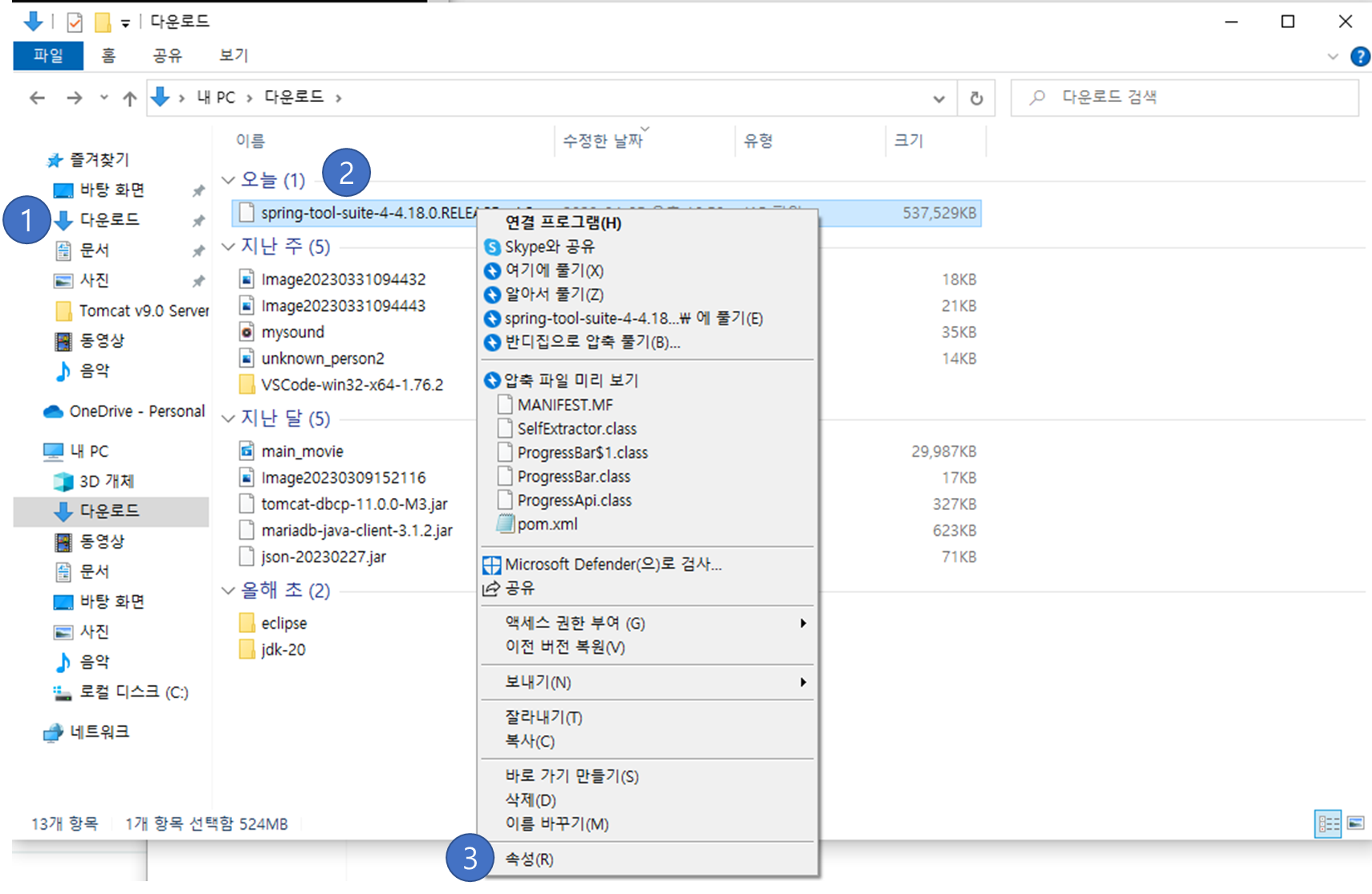
Task: Choose 이전 버전 복원(V) menu item
Action: pyautogui.click(x=647, y=647)
